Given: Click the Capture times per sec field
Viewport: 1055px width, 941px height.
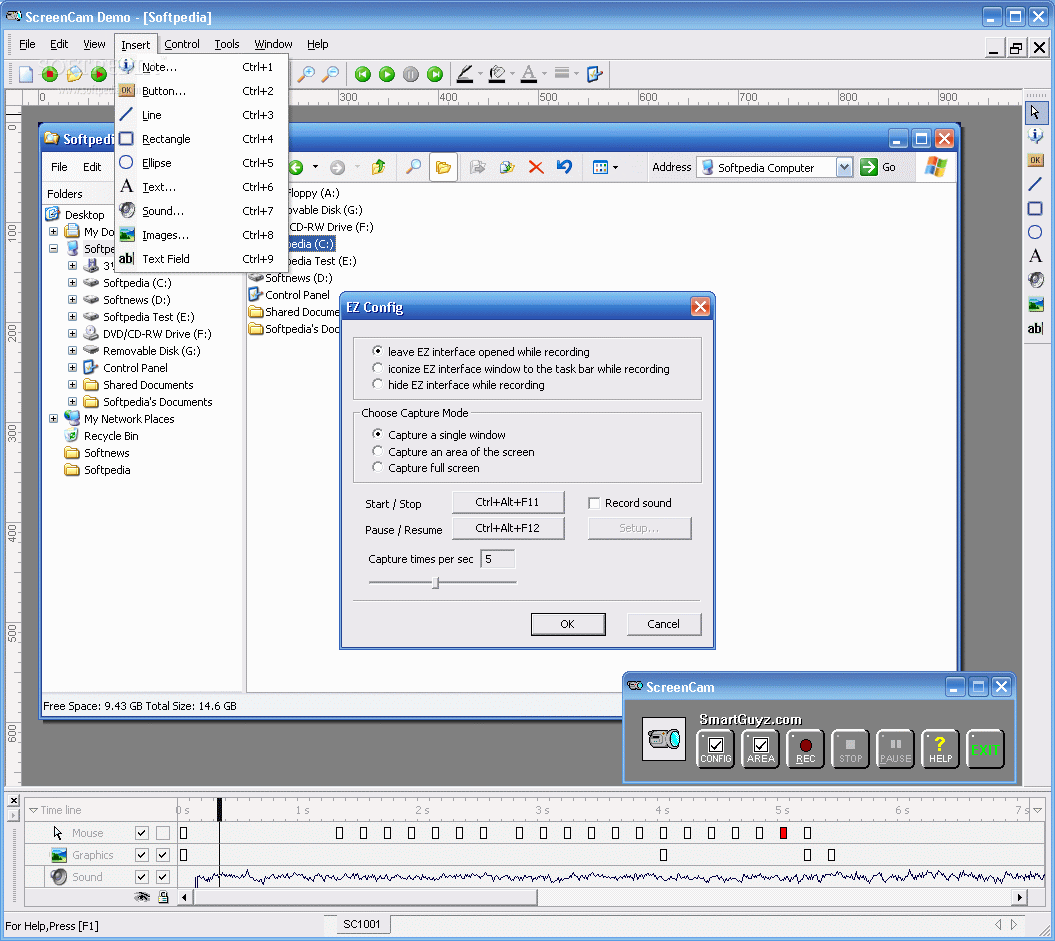Looking at the screenshot, I should pos(498,559).
